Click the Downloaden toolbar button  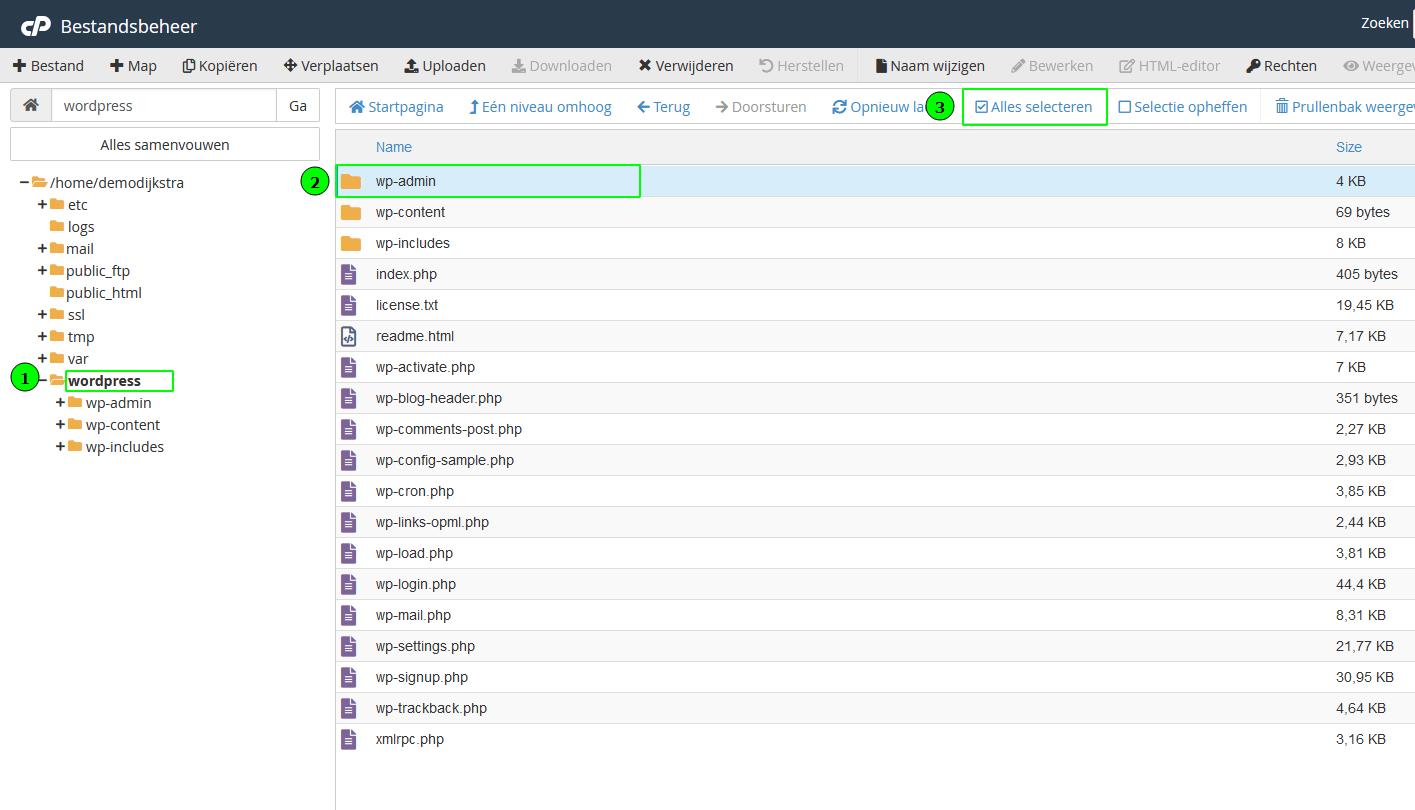coord(562,66)
